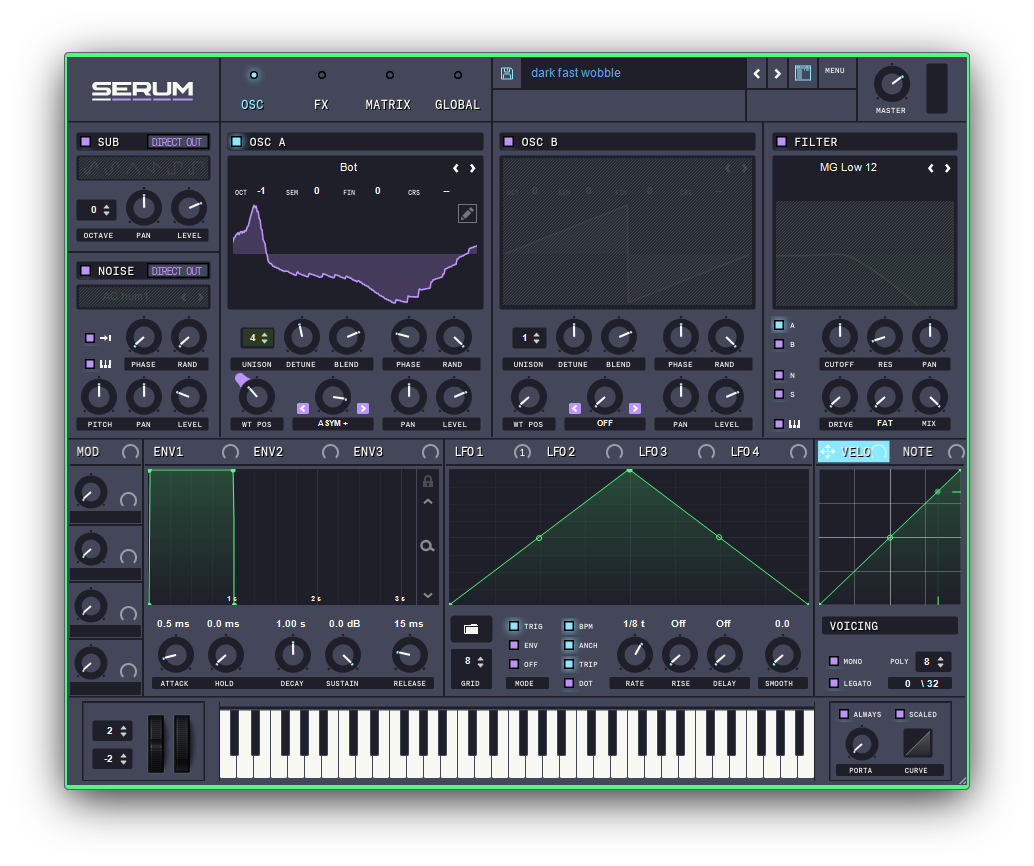Open the MENU button
This screenshot has width=1034, height=866.
[x=835, y=71]
